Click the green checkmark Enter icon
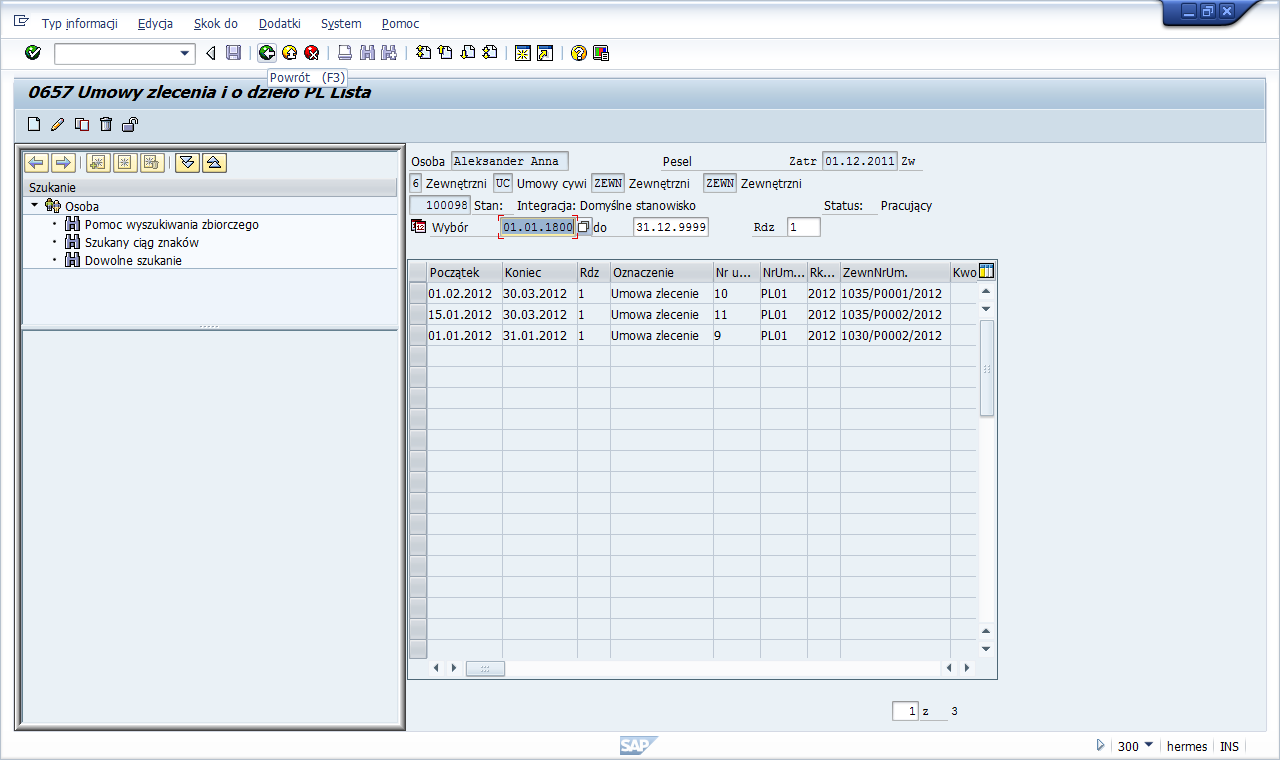Viewport: 1280px width, 760px height. pos(33,53)
